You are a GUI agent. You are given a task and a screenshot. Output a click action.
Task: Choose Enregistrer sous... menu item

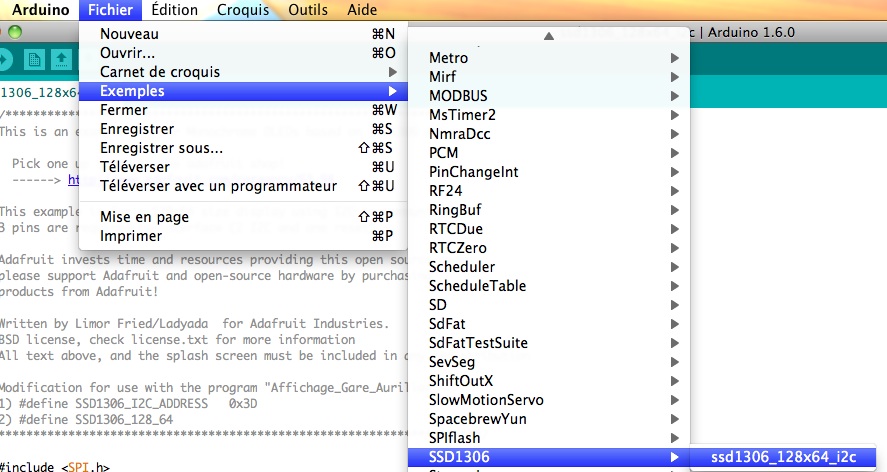click(x=243, y=148)
